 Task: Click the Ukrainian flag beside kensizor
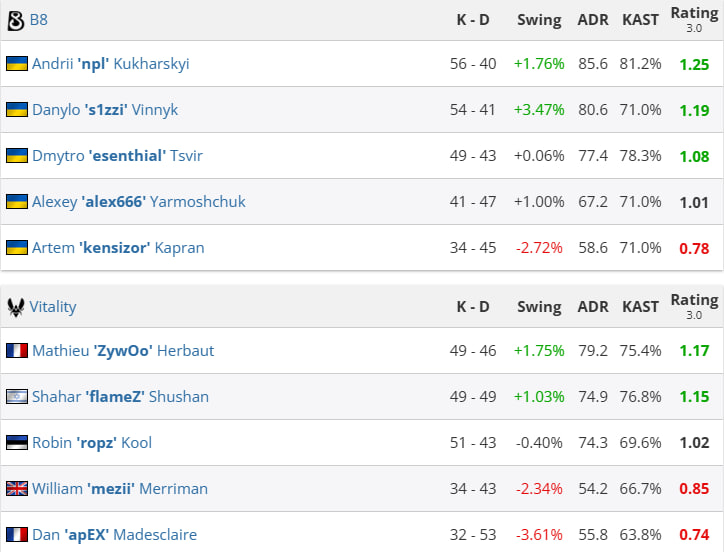click(17, 248)
